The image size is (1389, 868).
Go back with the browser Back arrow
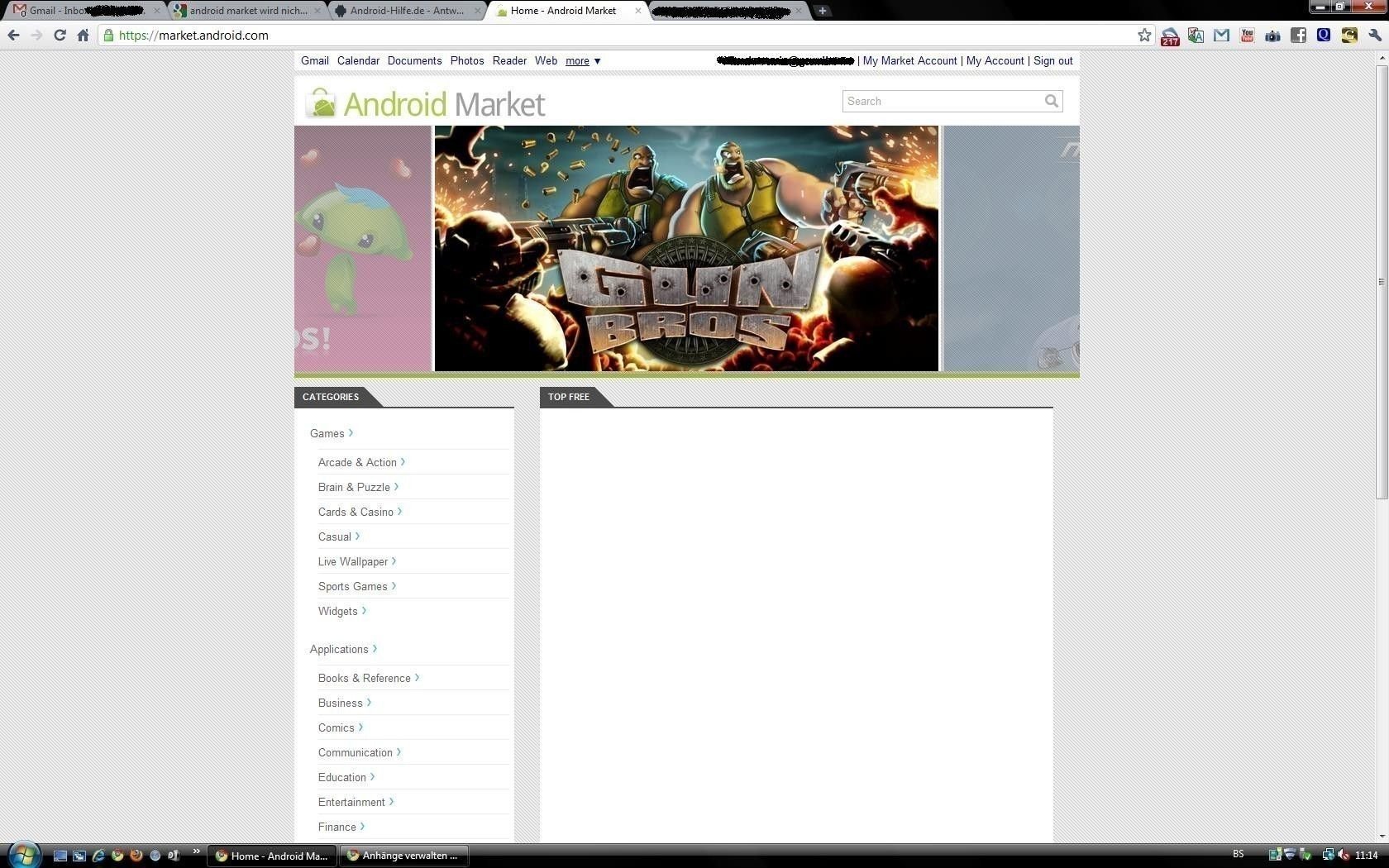[13, 35]
